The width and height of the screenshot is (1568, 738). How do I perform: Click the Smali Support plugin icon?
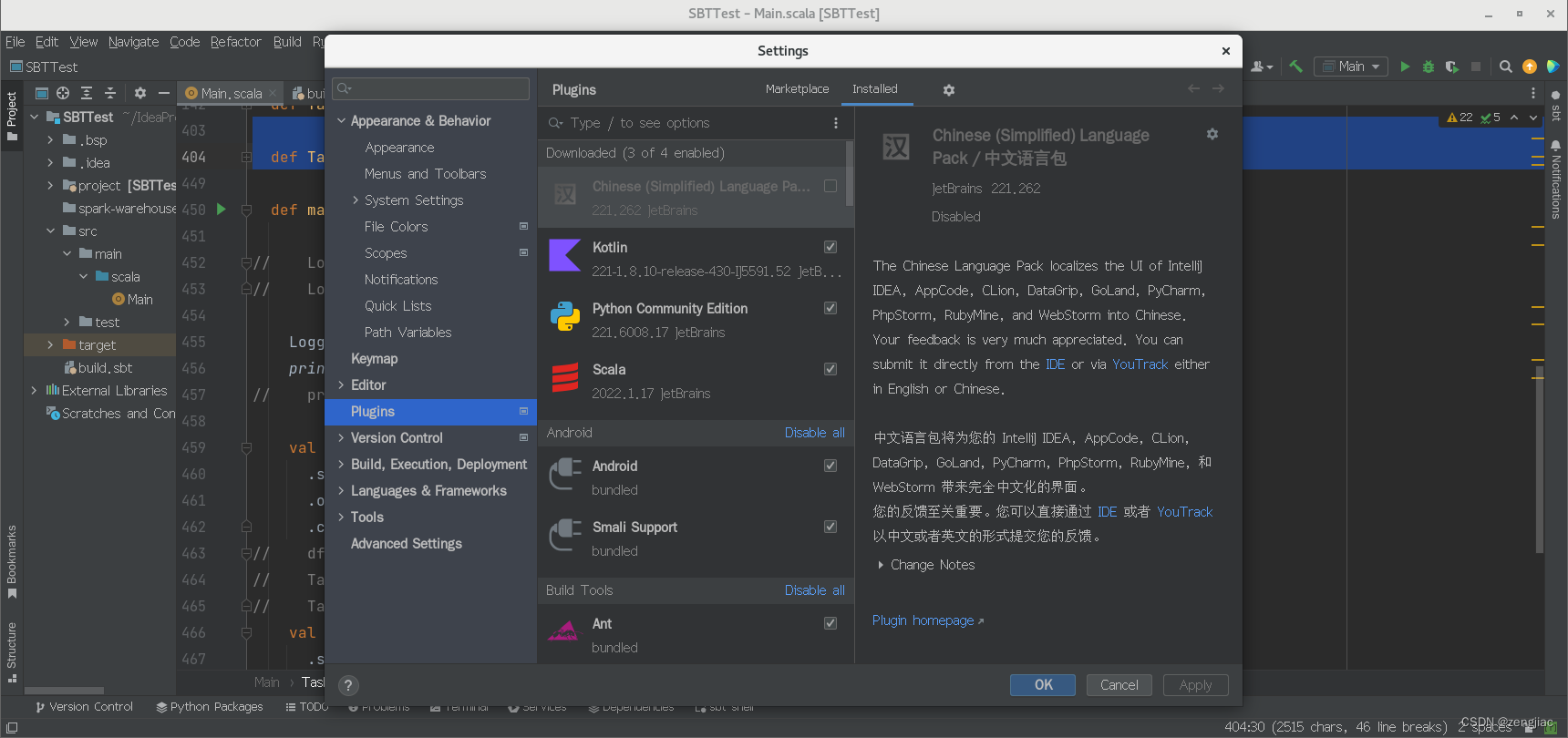pyautogui.click(x=564, y=535)
